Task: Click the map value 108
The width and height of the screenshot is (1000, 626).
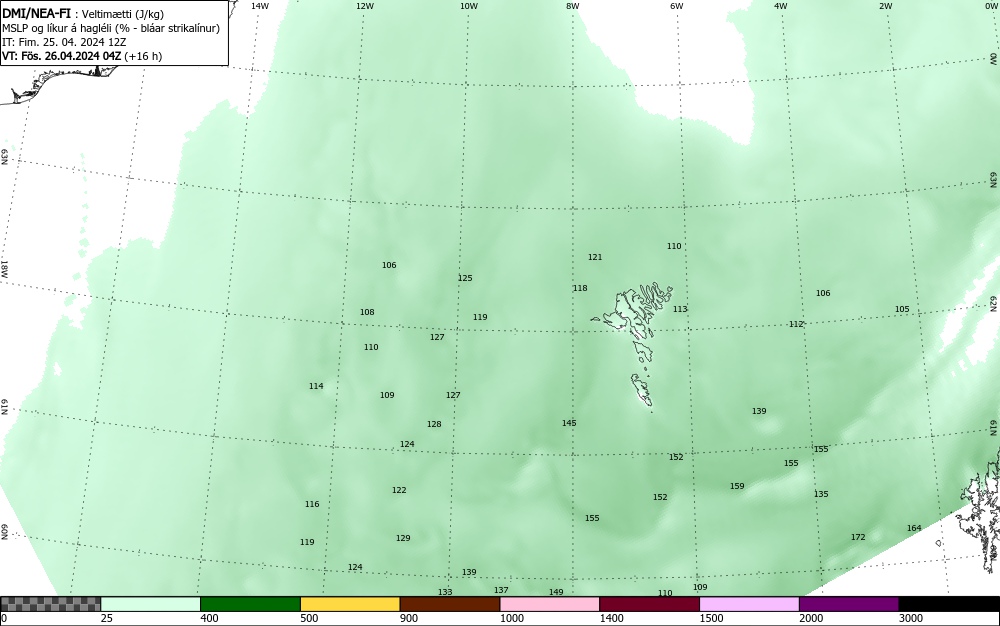Action: [367, 312]
